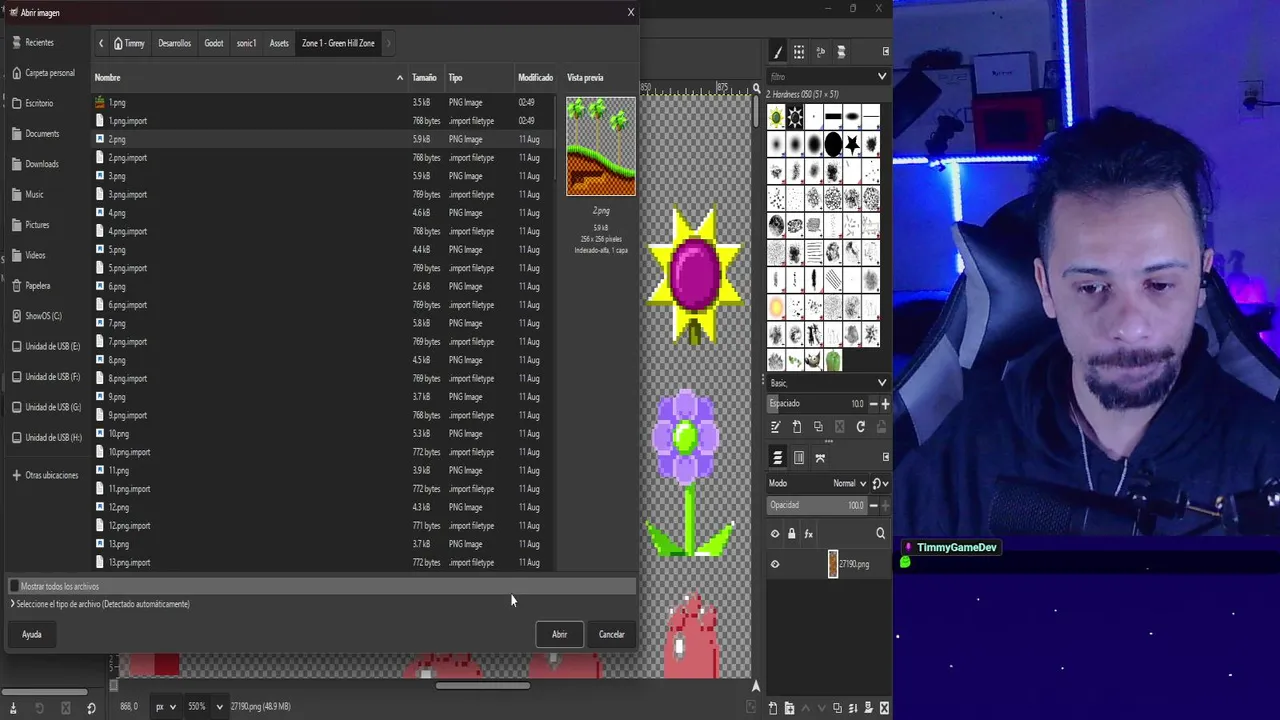This screenshot has width=1280, height=720.
Task: Sort file list by Modificado column
Action: [x=535, y=78]
